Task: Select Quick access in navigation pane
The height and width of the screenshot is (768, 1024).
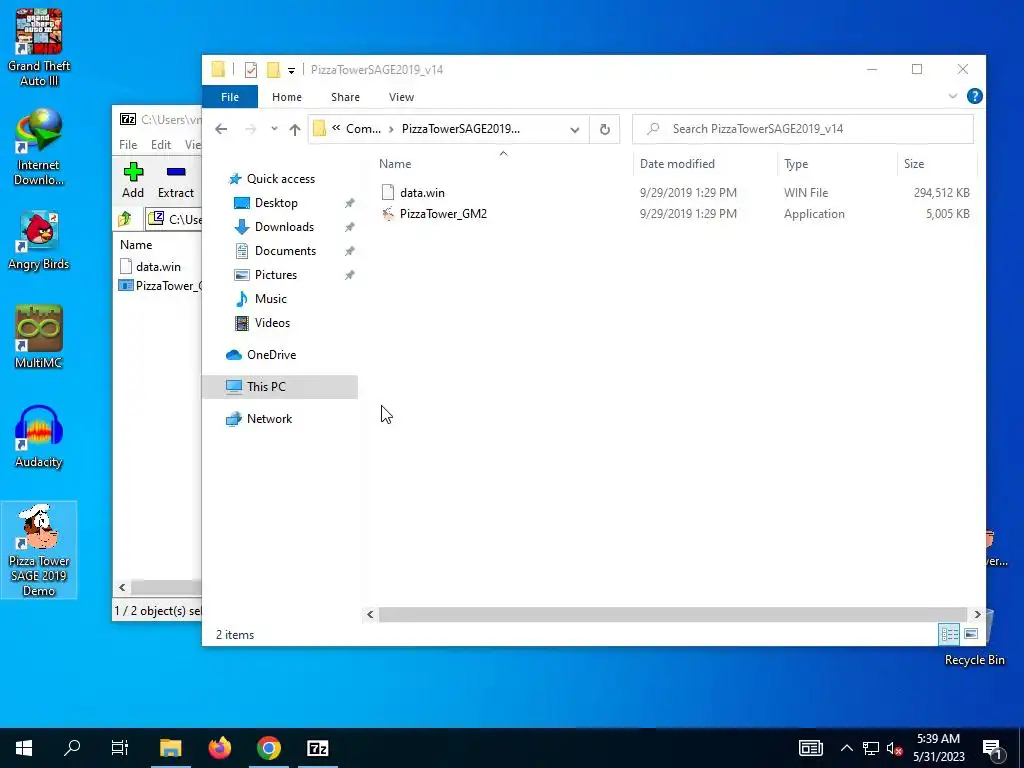Action: pyautogui.click(x=280, y=179)
